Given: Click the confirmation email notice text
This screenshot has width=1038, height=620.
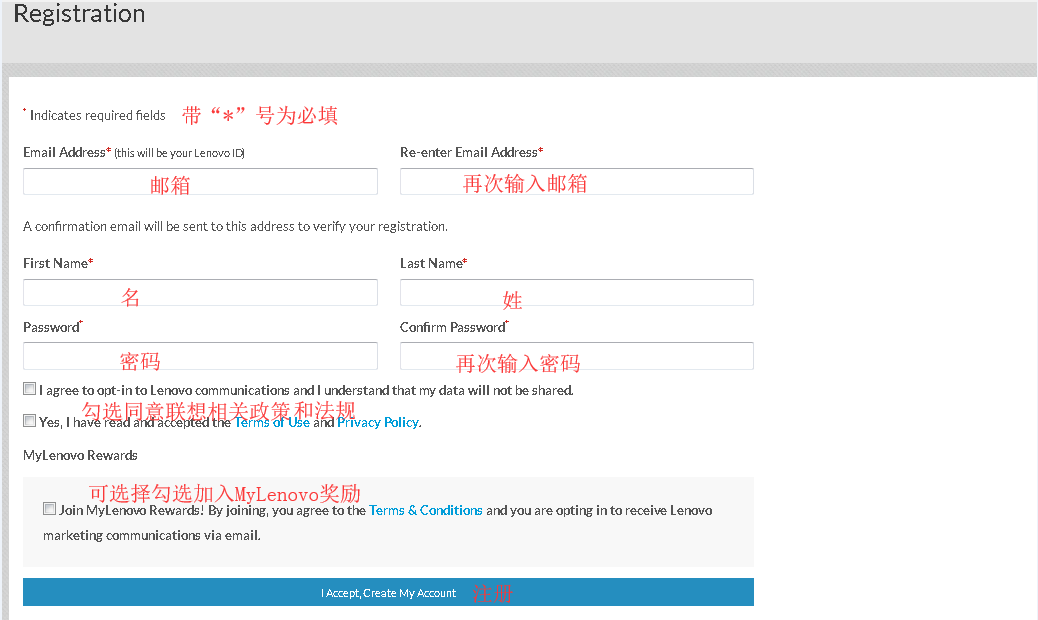Looking at the screenshot, I should (235, 226).
